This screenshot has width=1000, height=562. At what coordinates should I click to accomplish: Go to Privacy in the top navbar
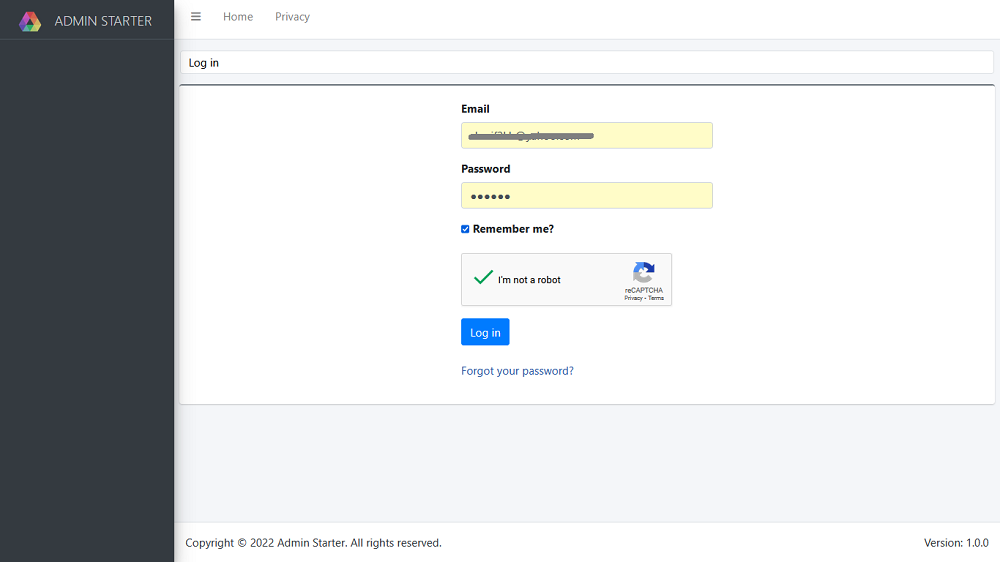[292, 17]
